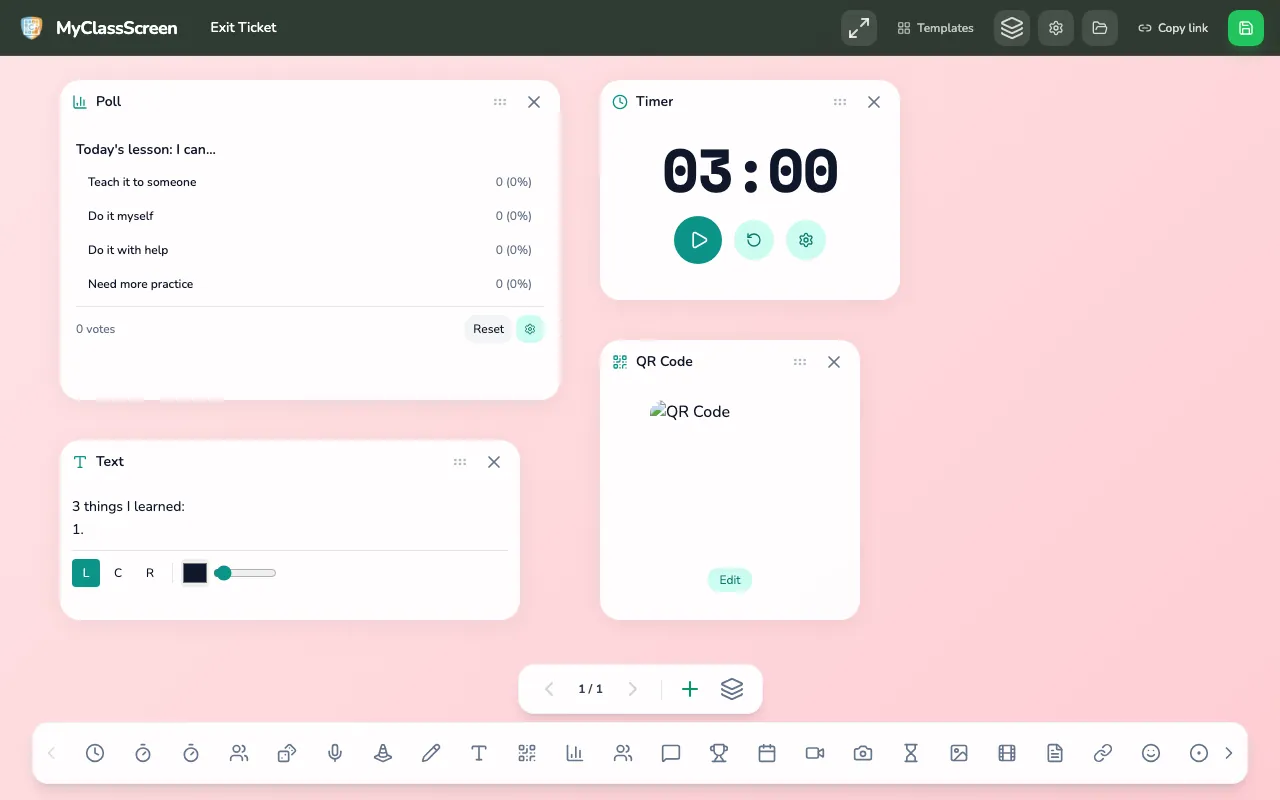Add the microphone sound-level widget

[x=335, y=753]
